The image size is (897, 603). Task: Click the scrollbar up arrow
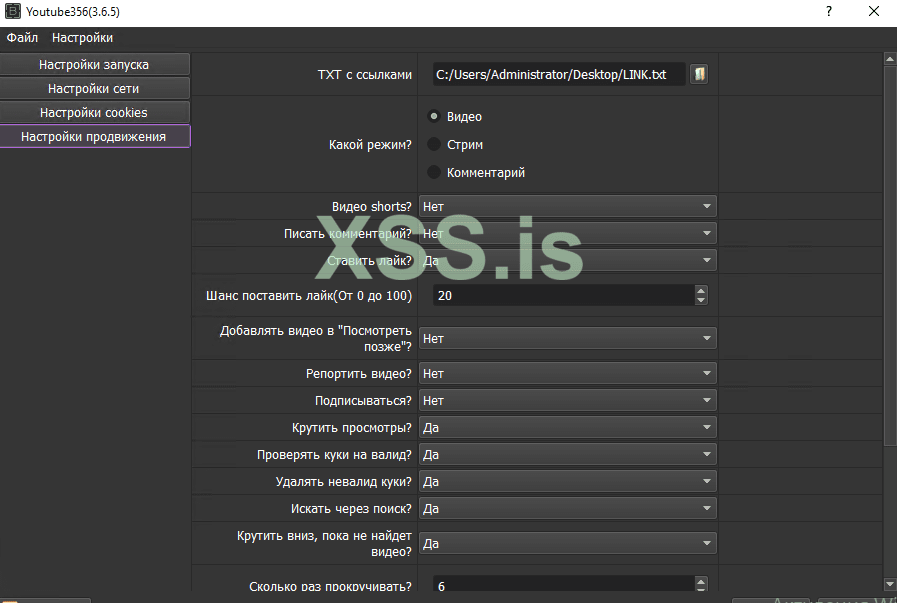click(x=890, y=58)
